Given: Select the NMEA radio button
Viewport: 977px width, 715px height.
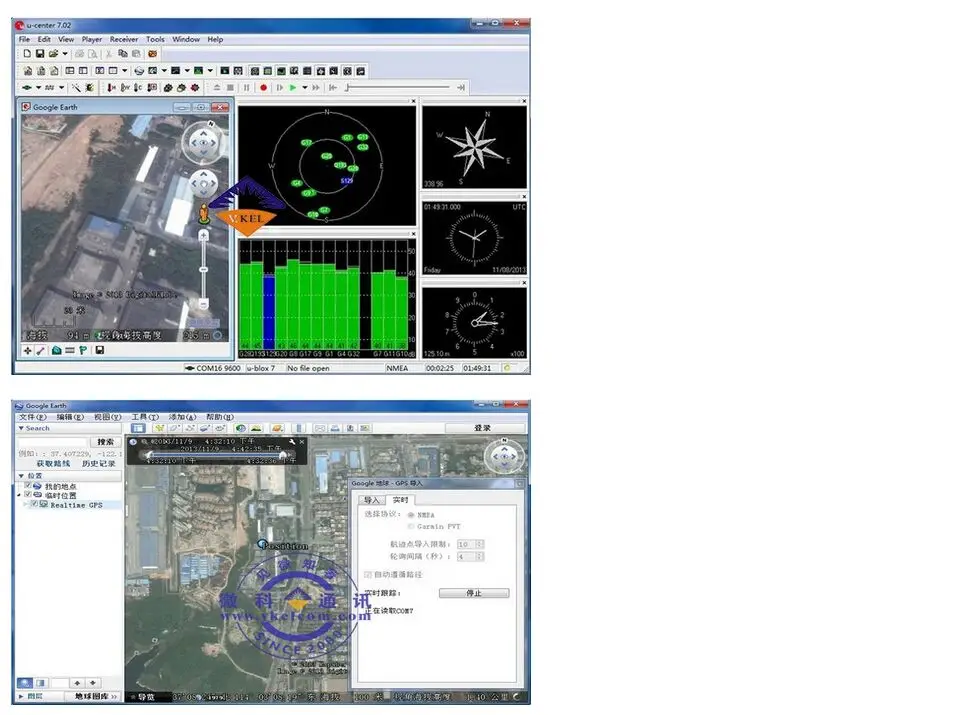Looking at the screenshot, I should click(411, 515).
